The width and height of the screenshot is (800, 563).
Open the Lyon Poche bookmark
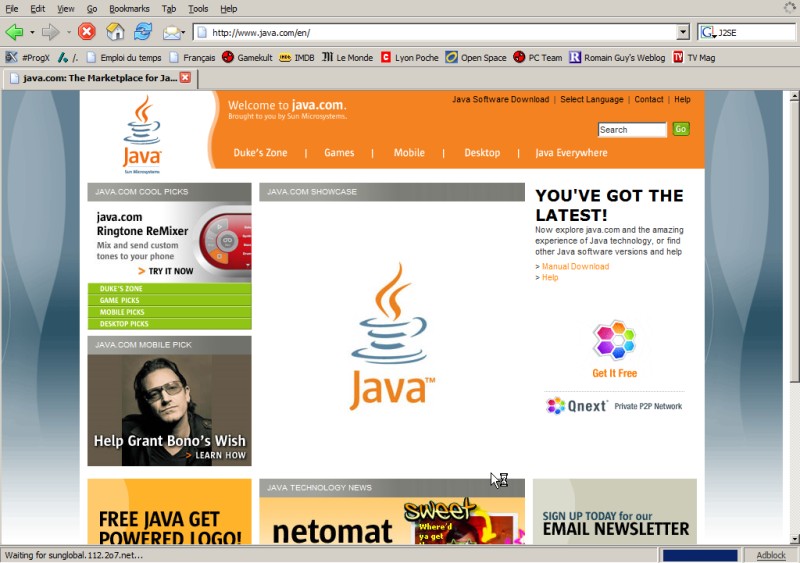pyautogui.click(x=410, y=58)
